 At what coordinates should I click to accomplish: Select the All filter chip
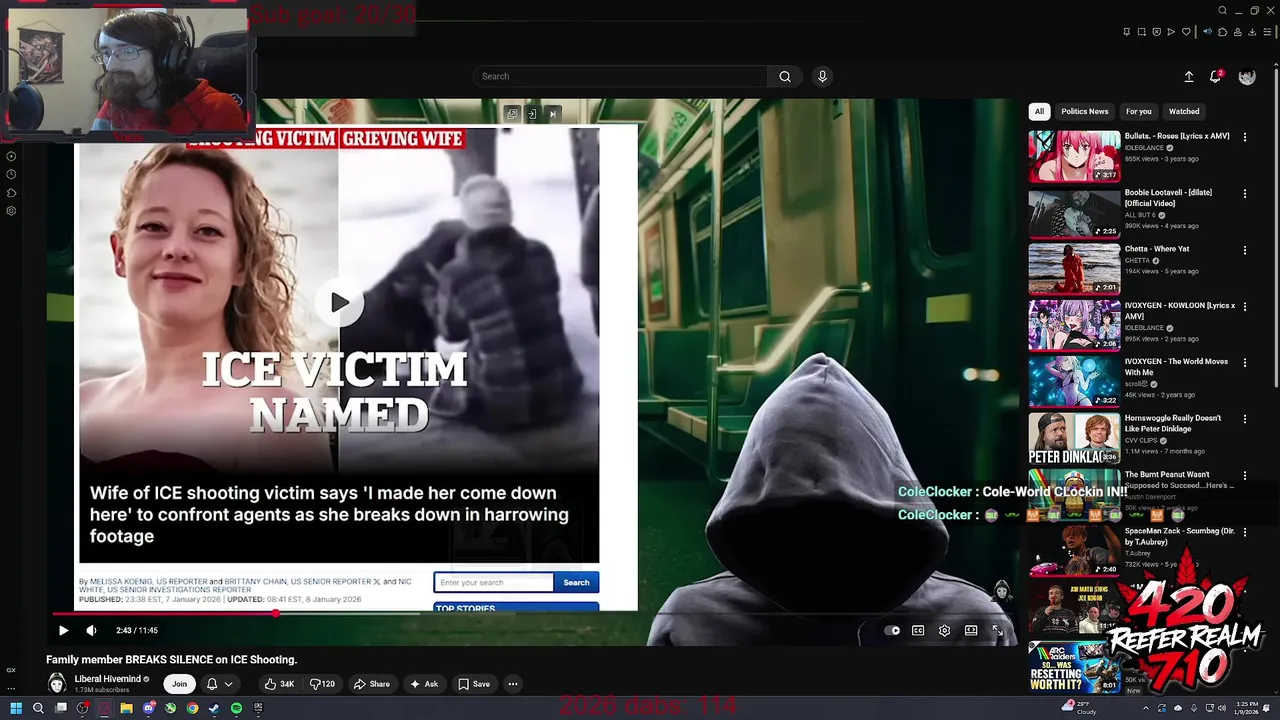click(x=1039, y=111)
